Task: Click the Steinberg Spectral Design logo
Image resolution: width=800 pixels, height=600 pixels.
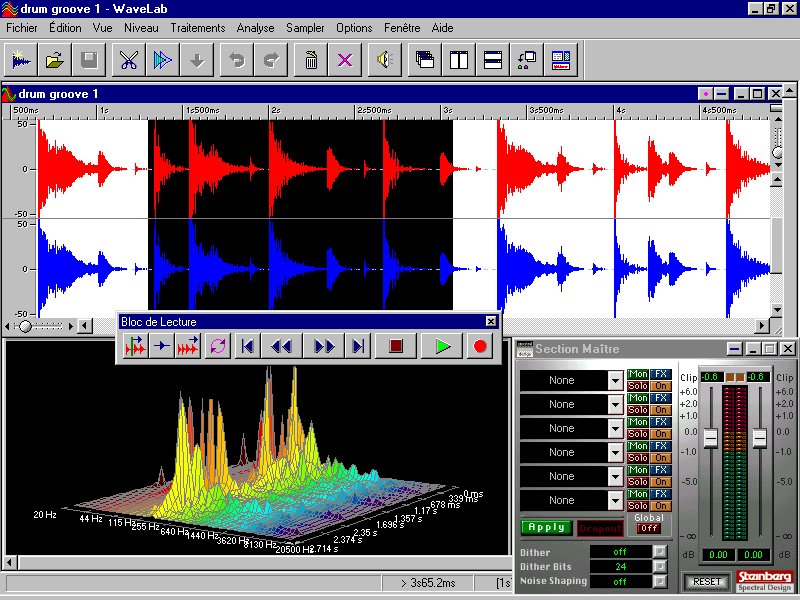Action: point(764,582)
